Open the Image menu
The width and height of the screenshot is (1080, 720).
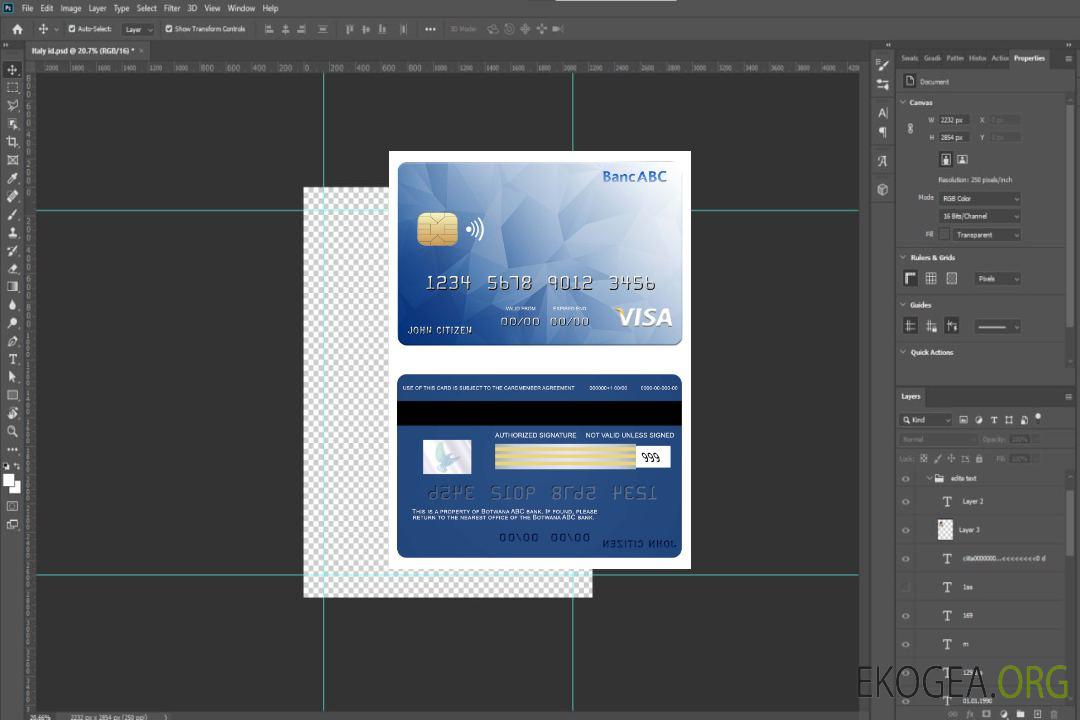(71, 8)
